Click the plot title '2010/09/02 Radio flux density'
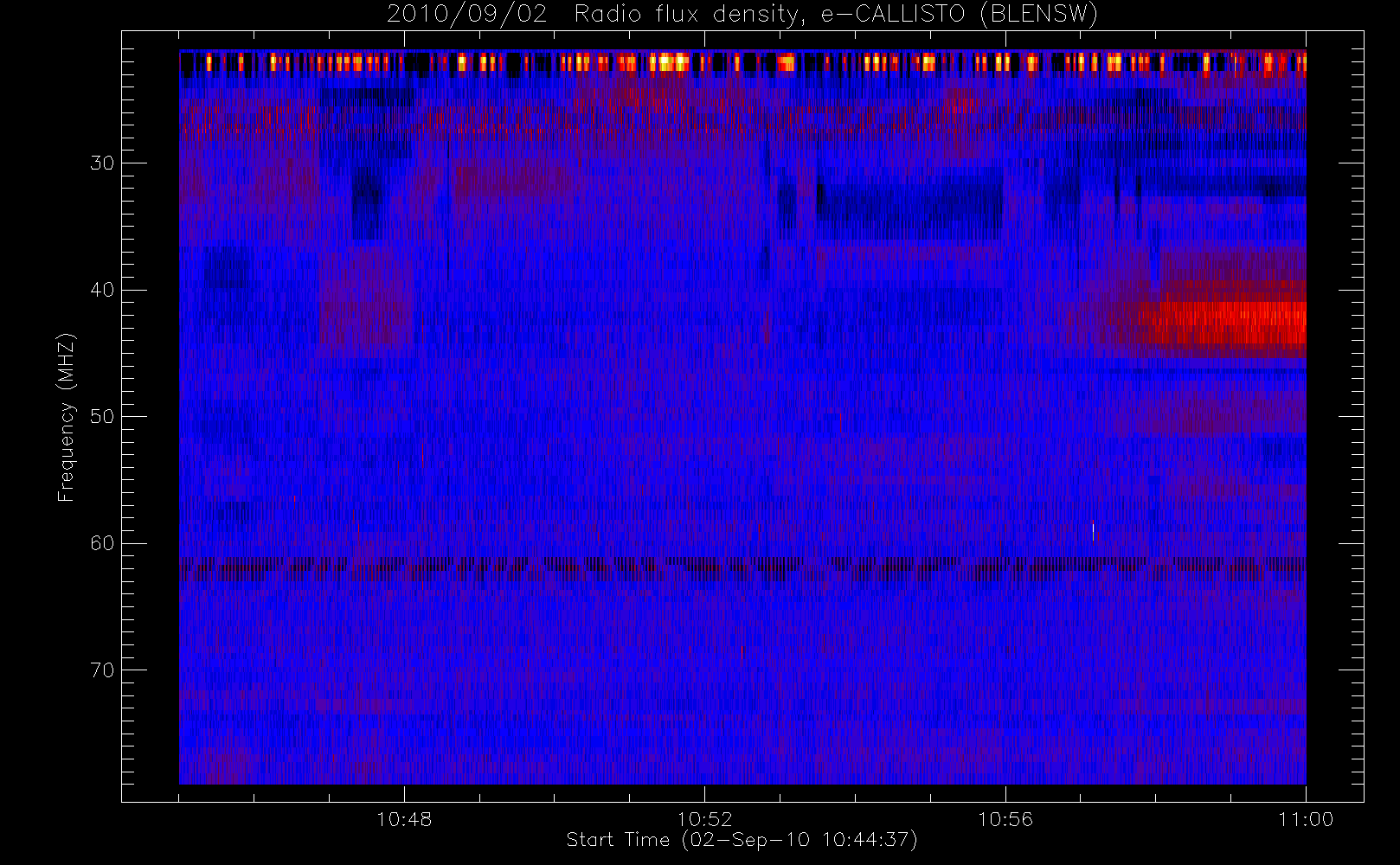This screenshot has width=1400, height=865. click(742, 15)
